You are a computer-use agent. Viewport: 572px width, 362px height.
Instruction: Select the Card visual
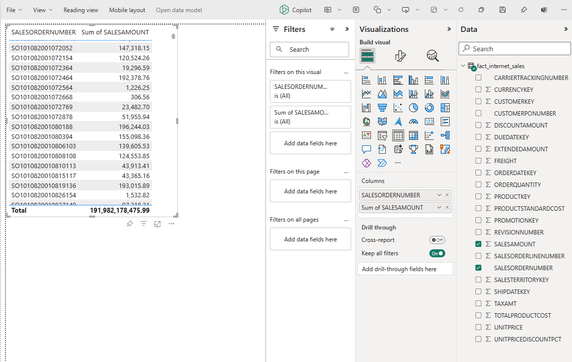click(429, 122)
